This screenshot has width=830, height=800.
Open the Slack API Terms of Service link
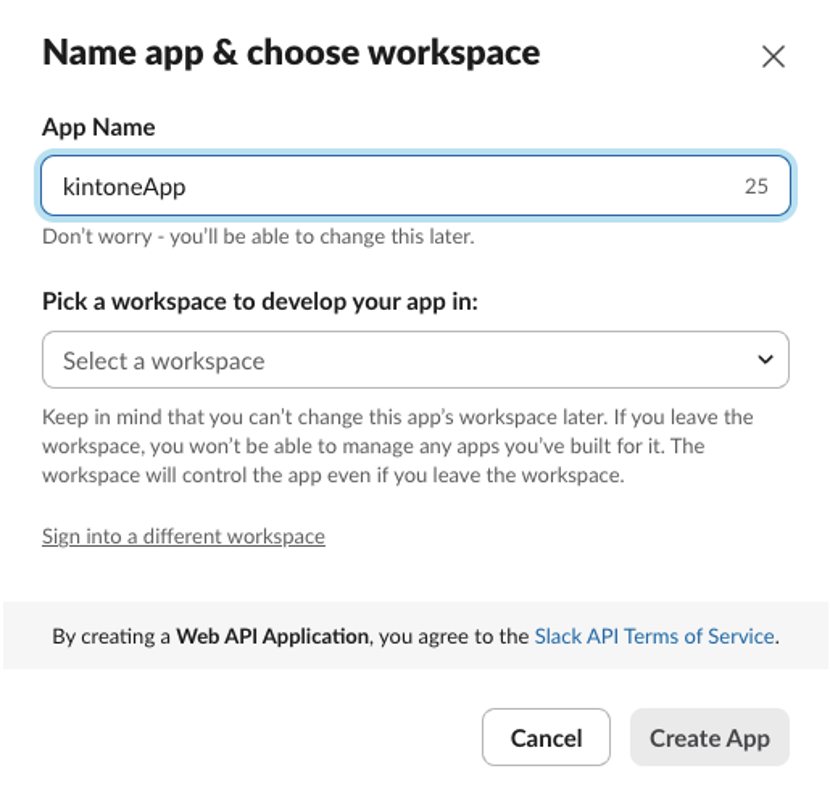[x=654, y=636]
